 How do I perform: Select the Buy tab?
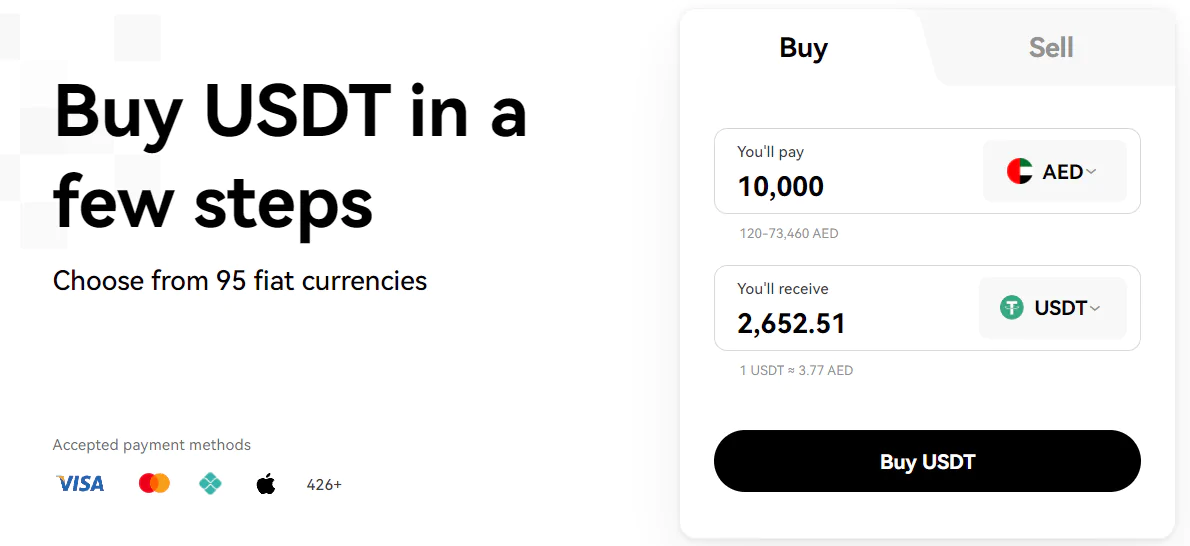tap(804, 49)
